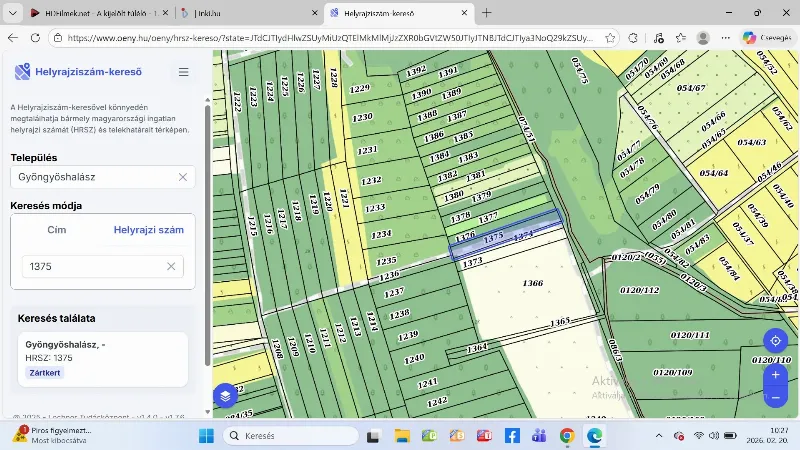Clear the Gyöngyöshalász település field

[183, 177]
